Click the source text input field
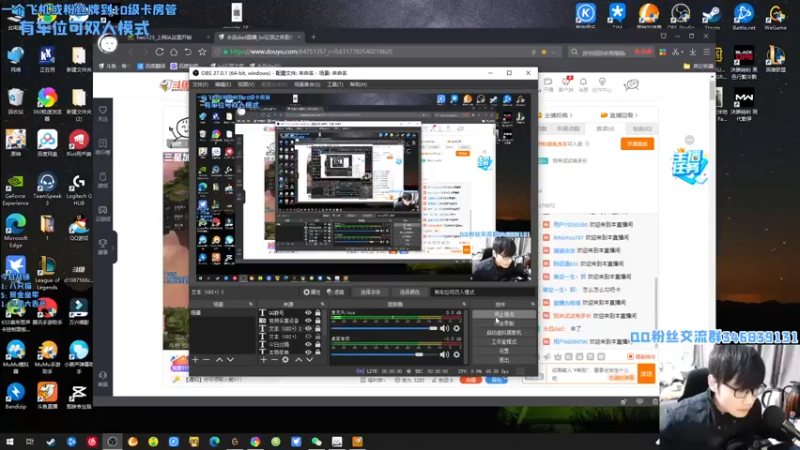Viewport: 800px width, 450px height. click(483, 292)
